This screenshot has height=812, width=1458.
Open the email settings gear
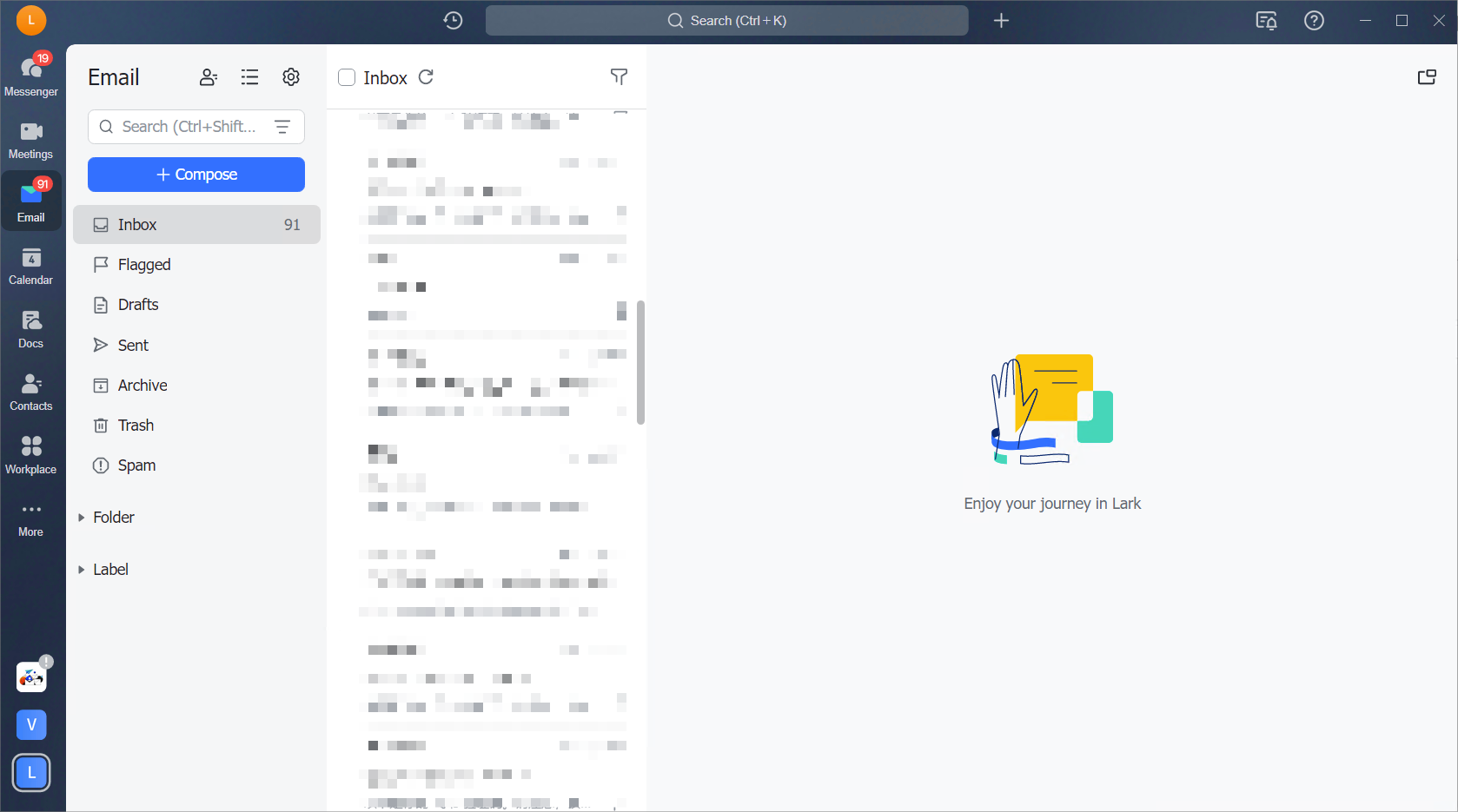tap(291, 77)
